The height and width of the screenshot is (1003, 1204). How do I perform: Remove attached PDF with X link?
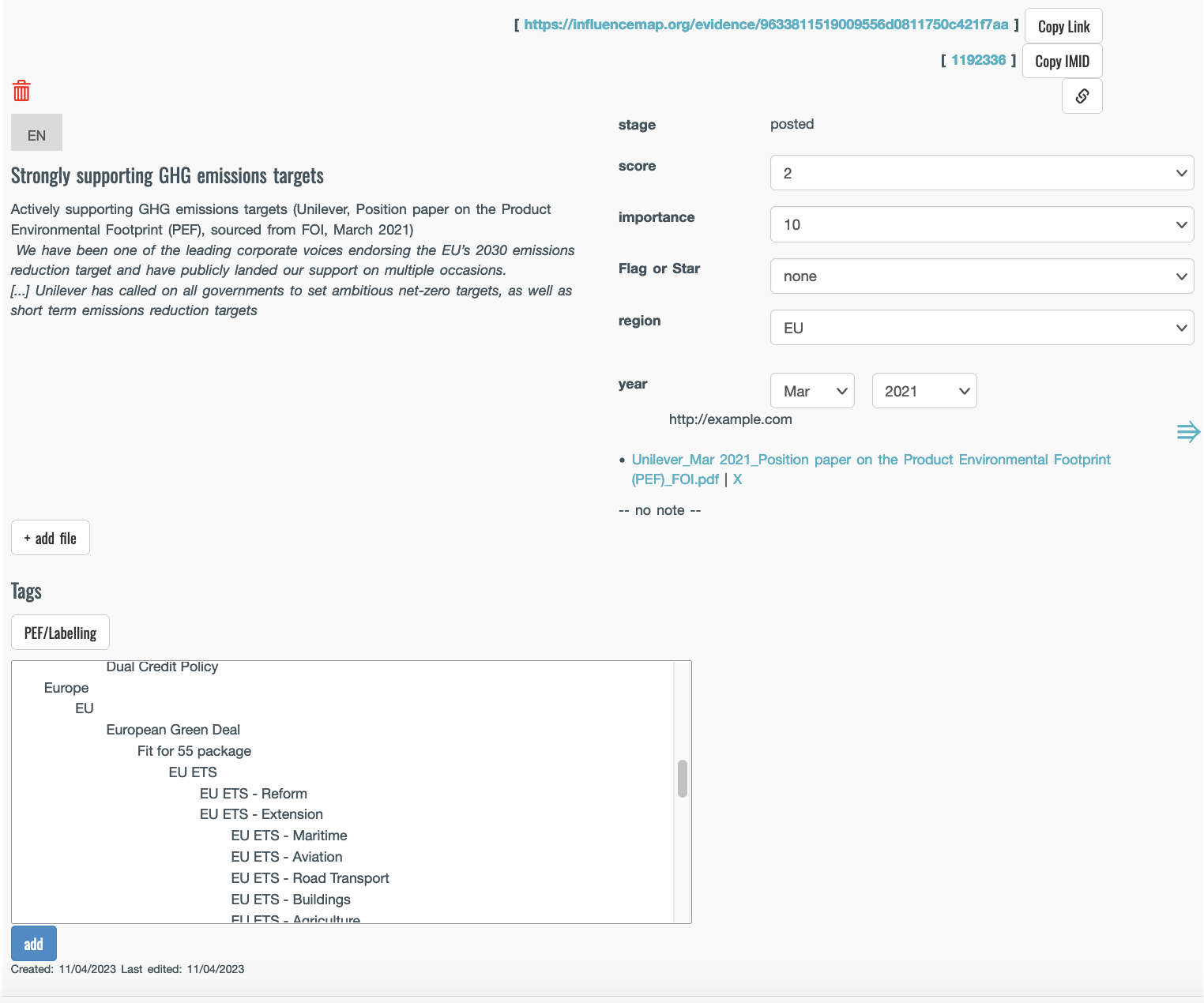point(737,479)
